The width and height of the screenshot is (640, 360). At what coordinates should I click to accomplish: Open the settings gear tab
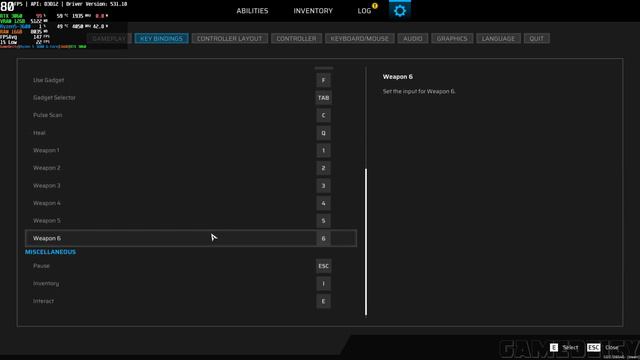tap(400, 11)
